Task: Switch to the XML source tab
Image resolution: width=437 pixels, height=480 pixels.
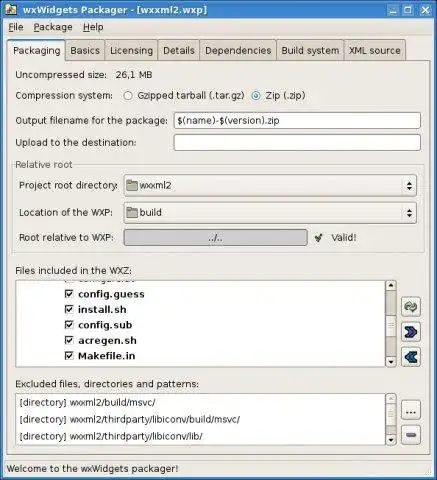Action: pyautogui.click(x=375, y=51)
